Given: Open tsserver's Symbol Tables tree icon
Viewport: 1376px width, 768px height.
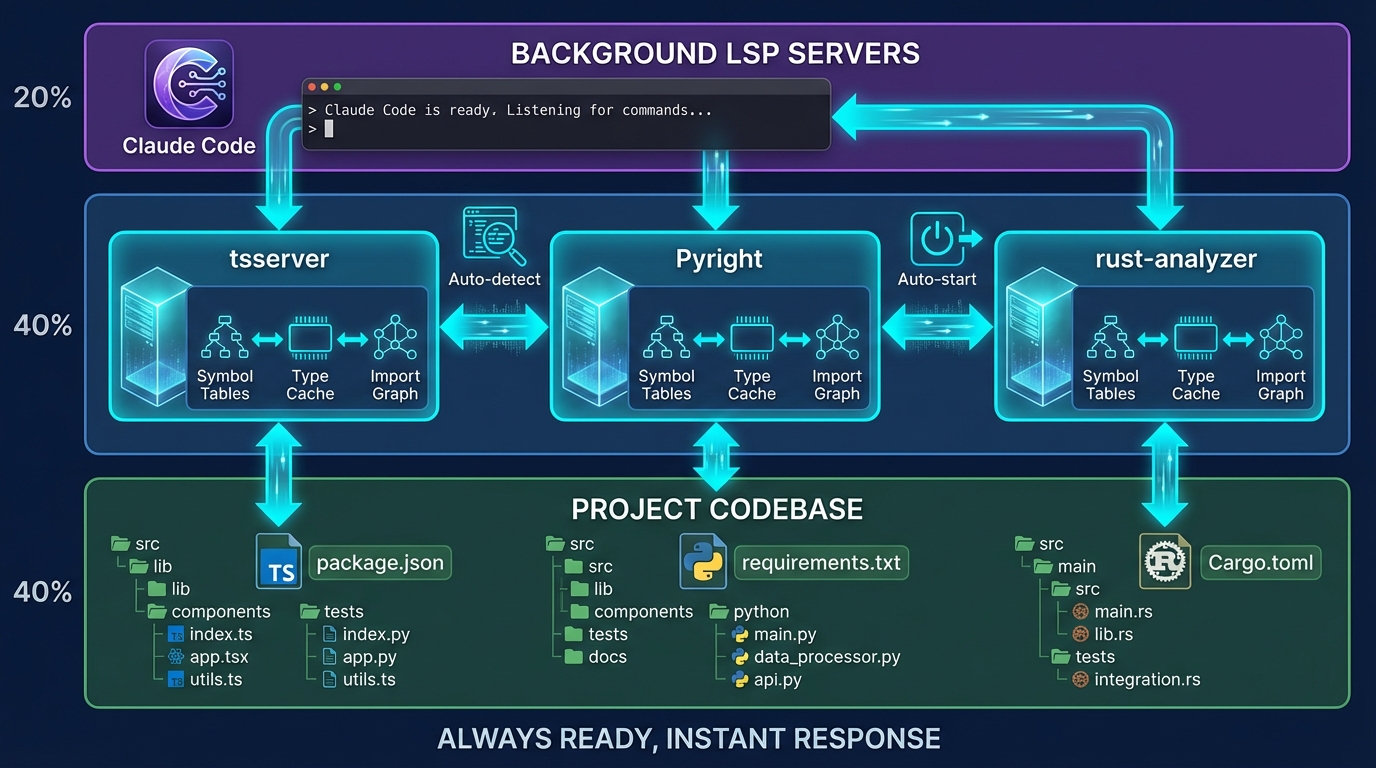Looking at the screenshot, I should pyautogui.click(x=224, y=338).
